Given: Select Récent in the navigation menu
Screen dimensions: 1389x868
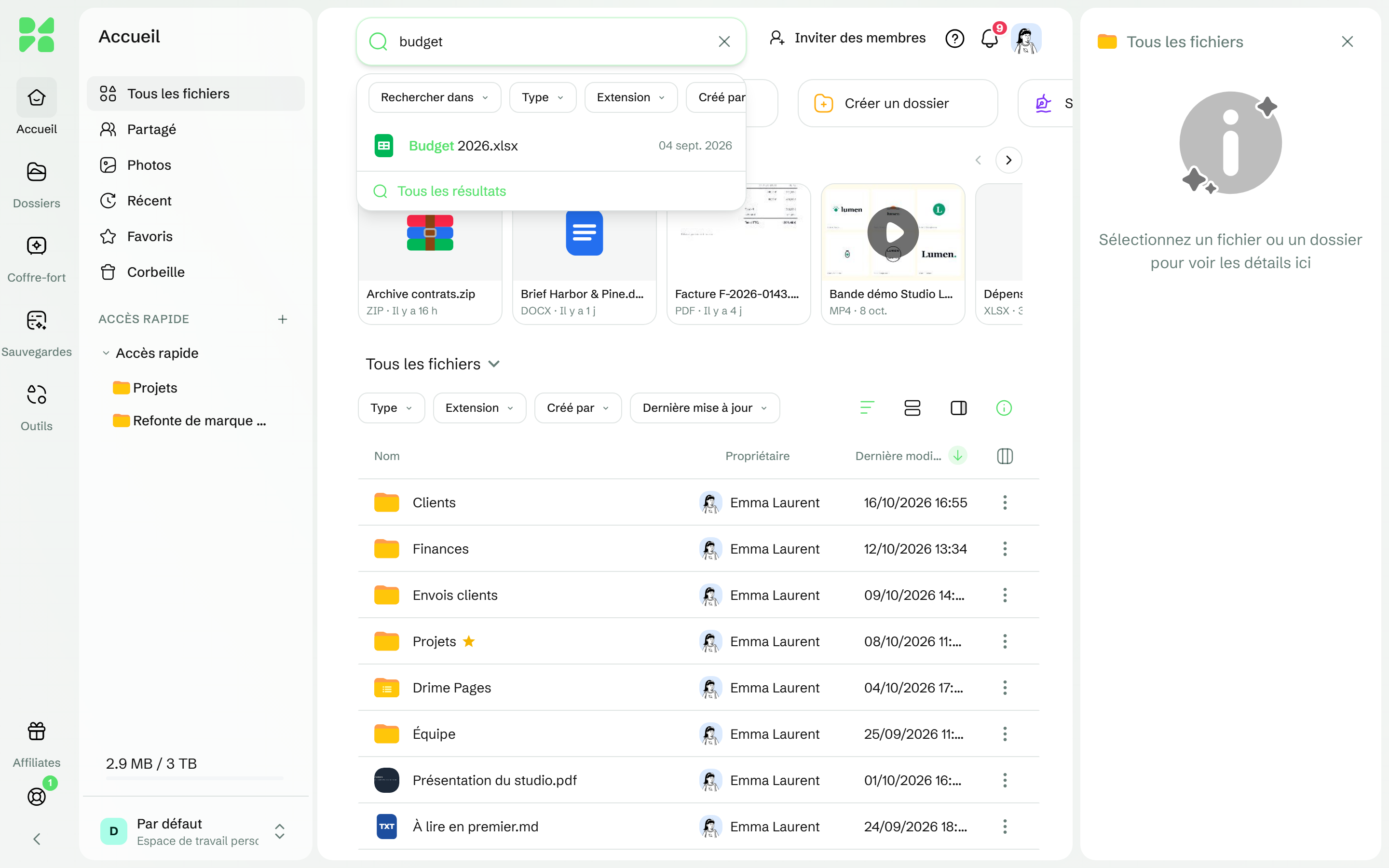Looking at the screenshot, I should [x=195, y=200].
